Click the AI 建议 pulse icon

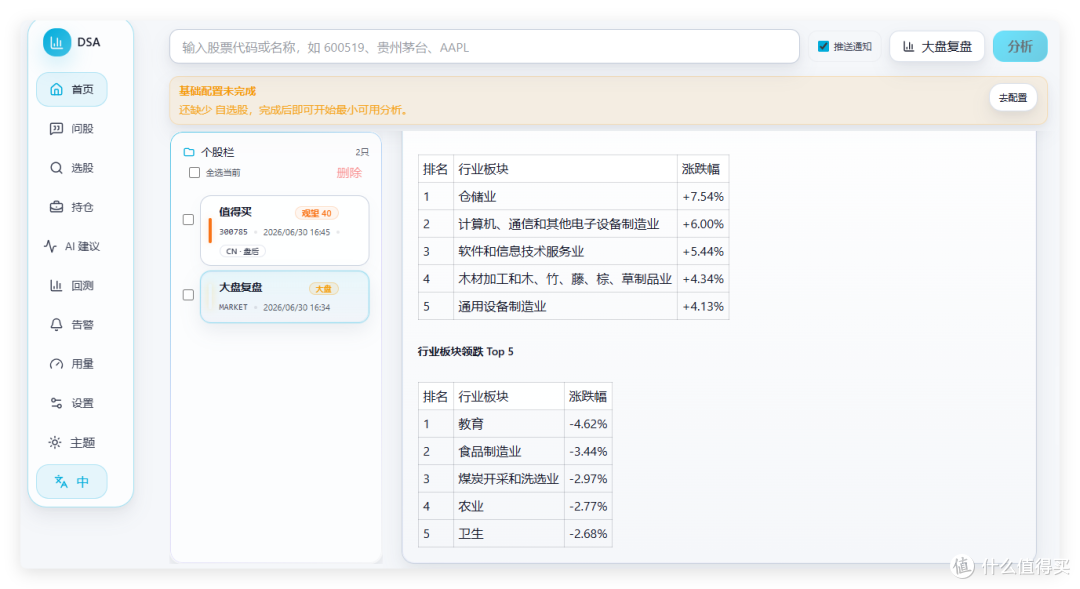point(50,247)
